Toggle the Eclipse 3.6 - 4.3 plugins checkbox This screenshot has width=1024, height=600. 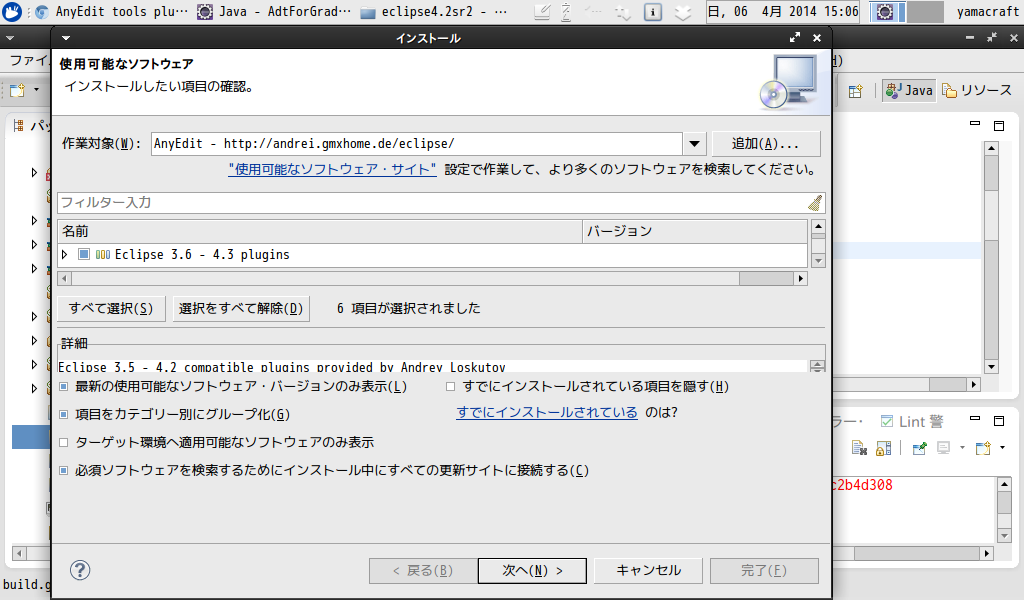tap(84, 254)
